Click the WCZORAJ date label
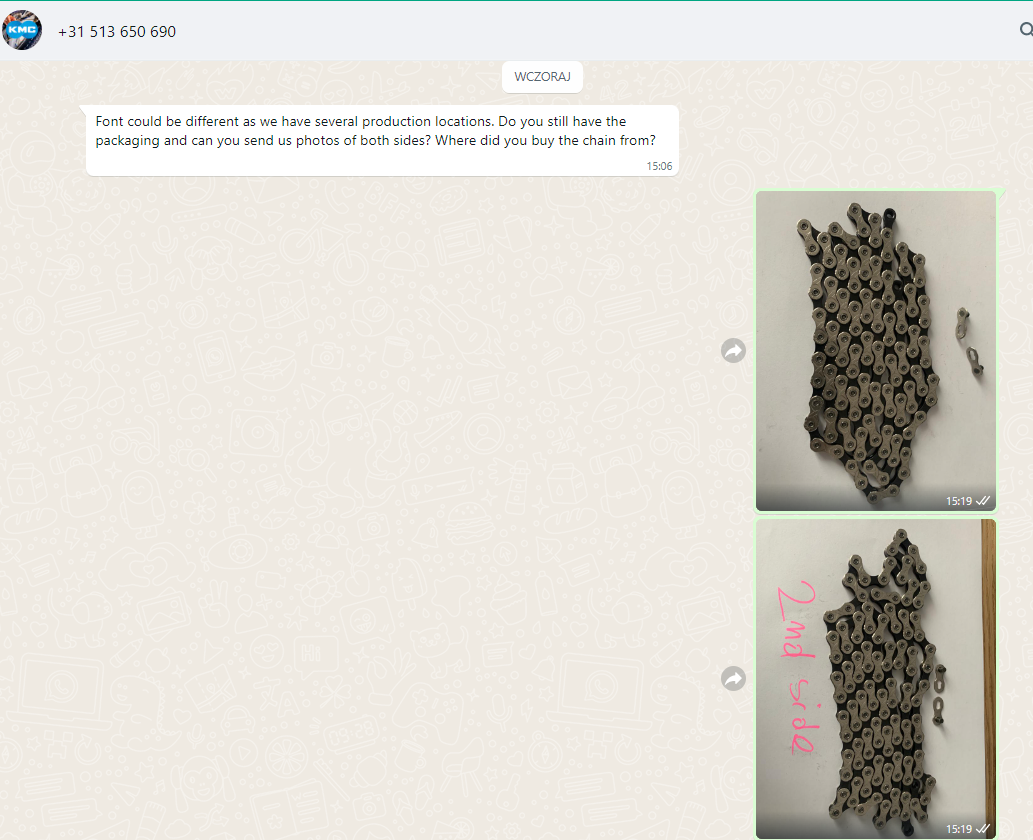Image resolution: width=1033 pixels, height=840 pixels. click(x=542, y=77)
